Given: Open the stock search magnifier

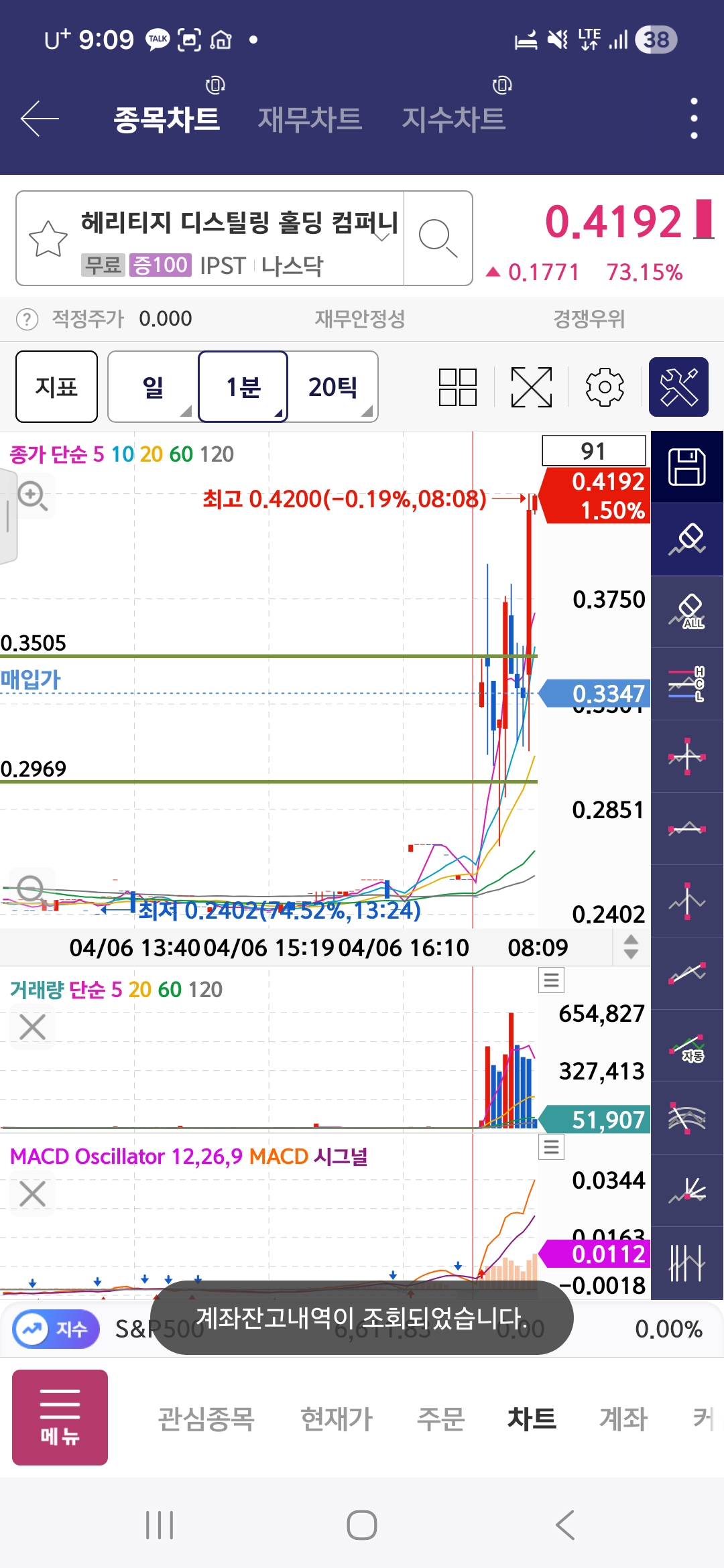Looking at the screenshot, I should (x=438, y=238).
